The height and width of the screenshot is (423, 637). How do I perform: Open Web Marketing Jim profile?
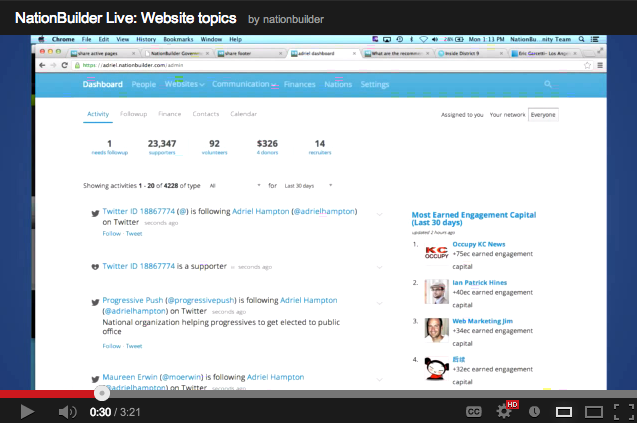(x=483, y=321)
